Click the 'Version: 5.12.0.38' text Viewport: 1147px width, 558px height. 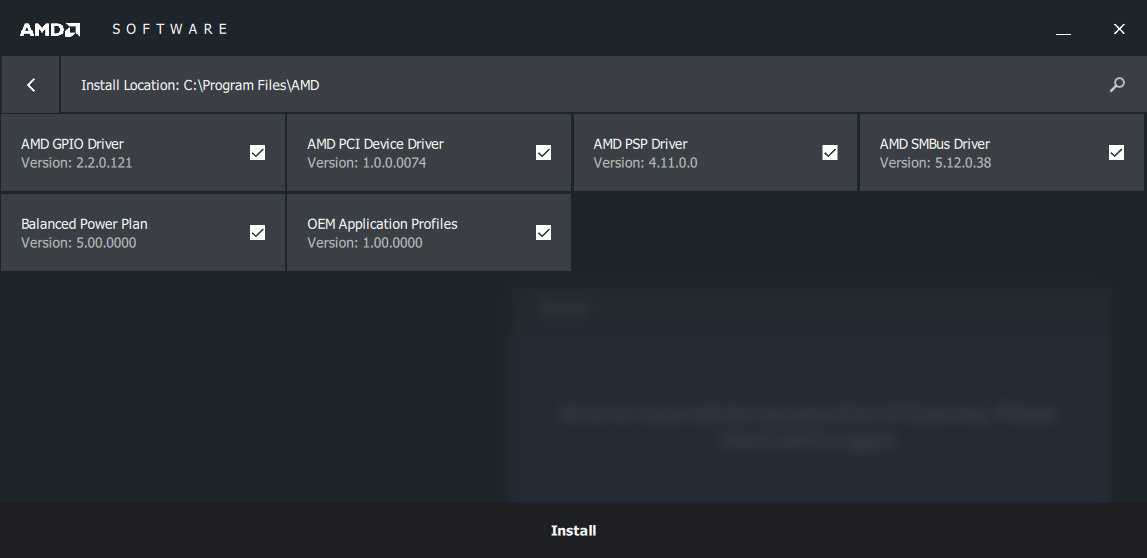[935, 163]
